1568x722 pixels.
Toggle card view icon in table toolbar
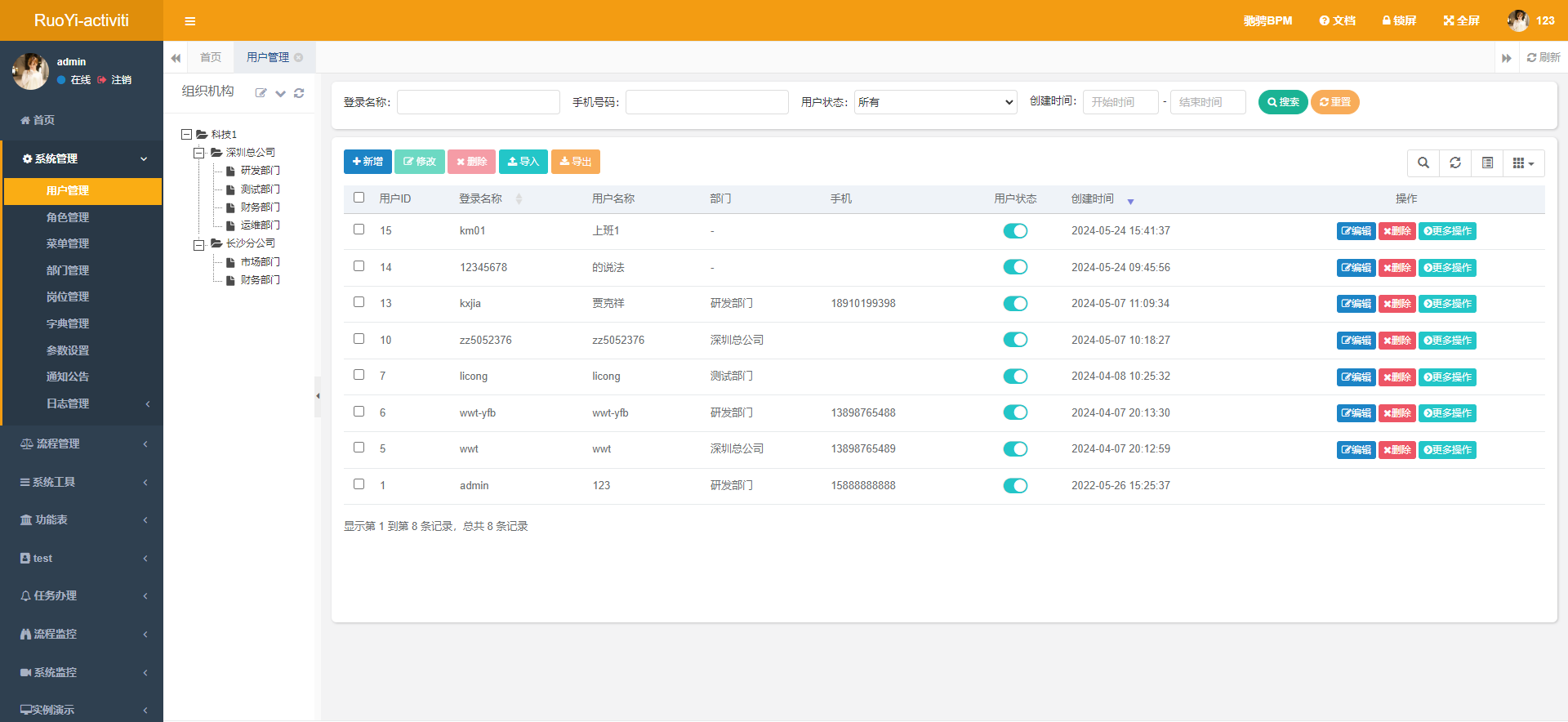(1487, 163)
